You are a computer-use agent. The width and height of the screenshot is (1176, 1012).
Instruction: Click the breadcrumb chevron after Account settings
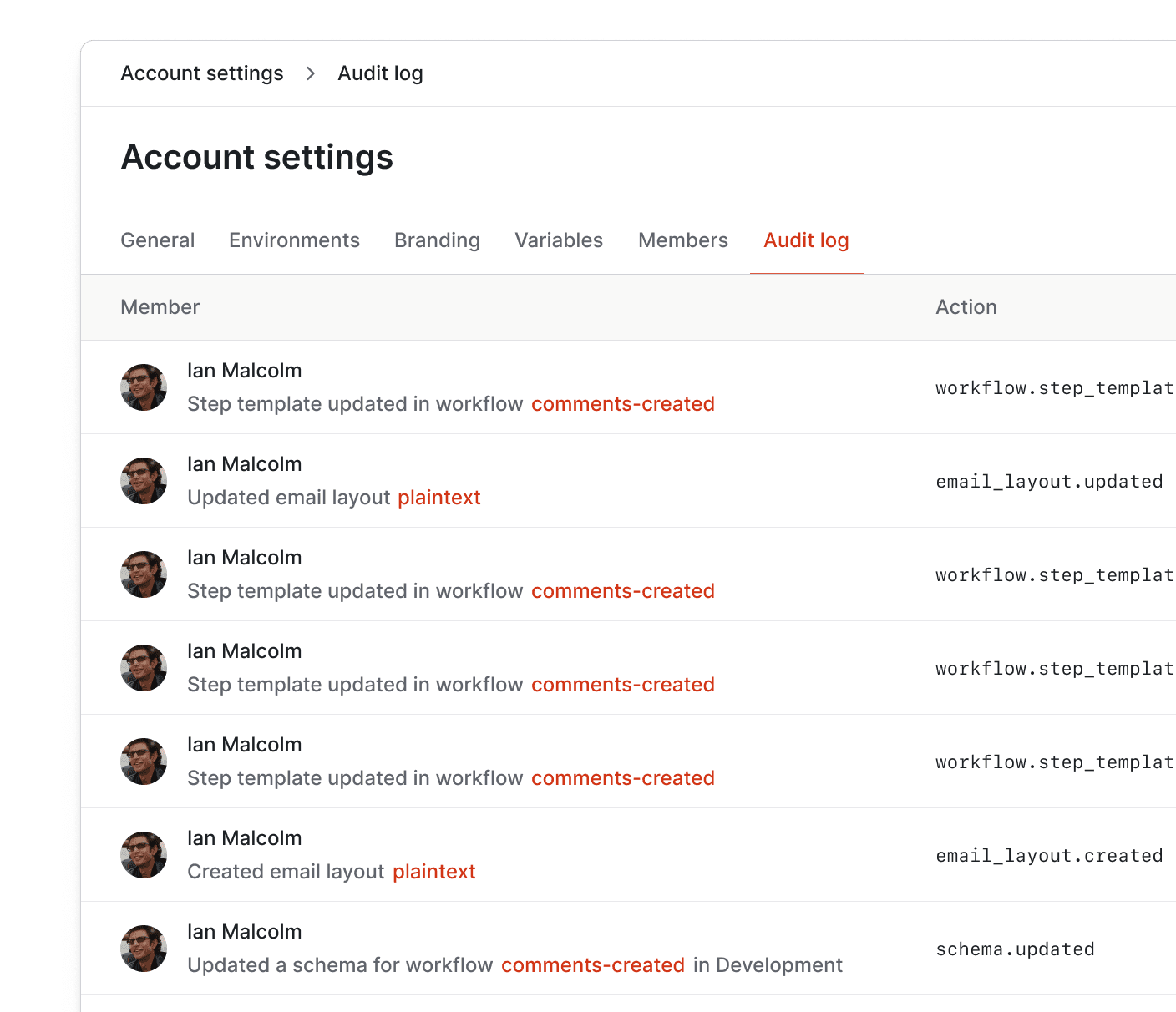point(310,73)
